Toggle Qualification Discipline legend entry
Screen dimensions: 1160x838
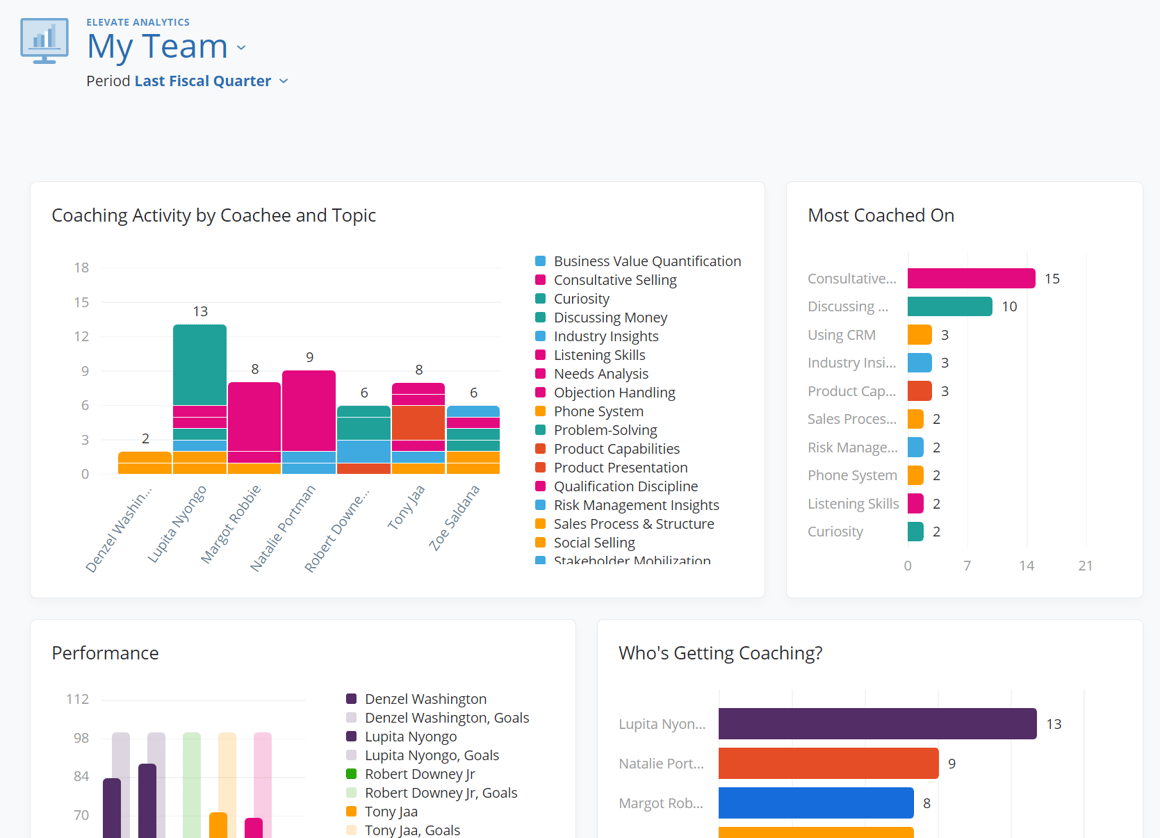click(616, 486)
